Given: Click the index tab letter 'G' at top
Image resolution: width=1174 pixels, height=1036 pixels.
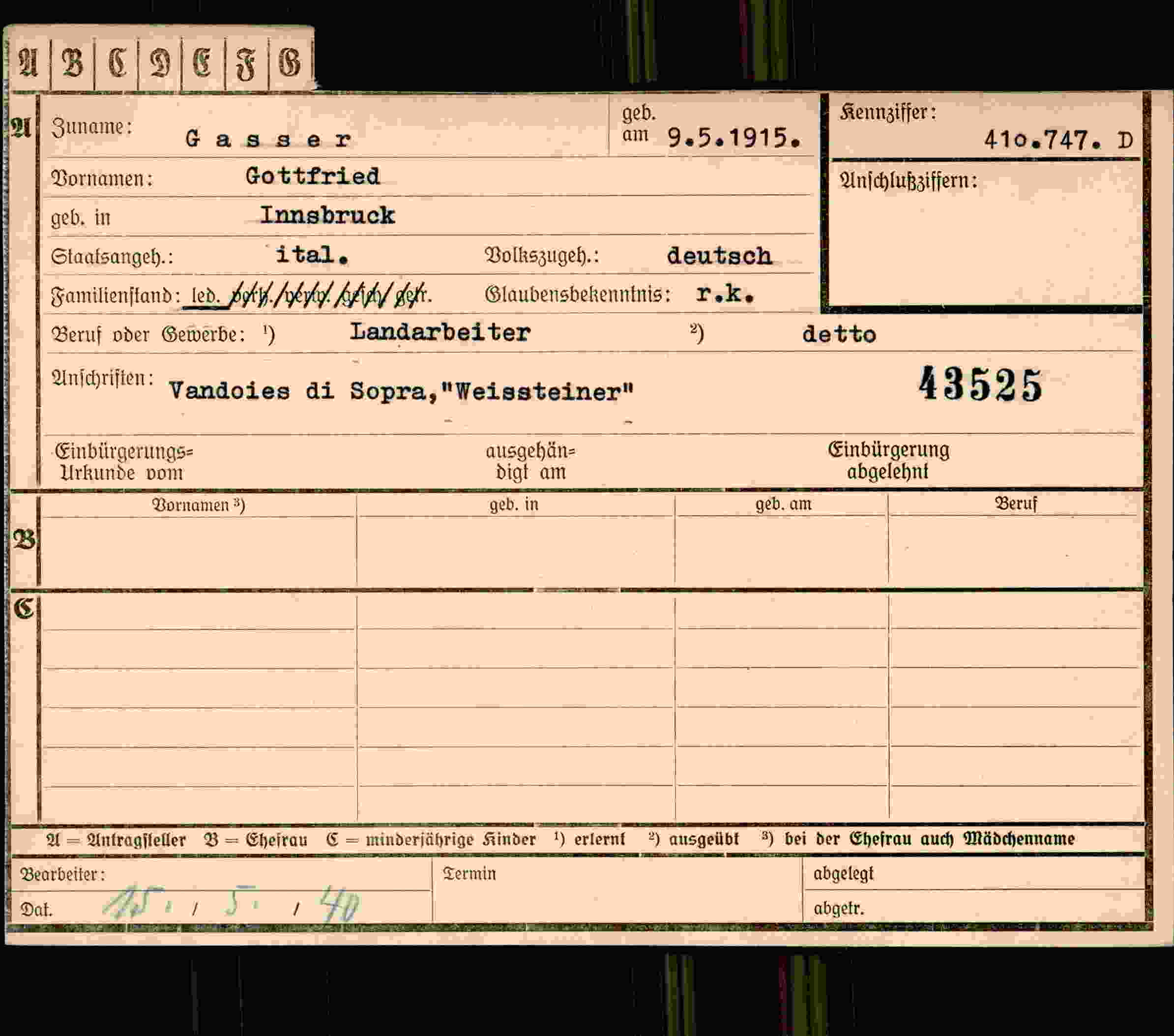Looking at the screenshot, I should point(289,62).
